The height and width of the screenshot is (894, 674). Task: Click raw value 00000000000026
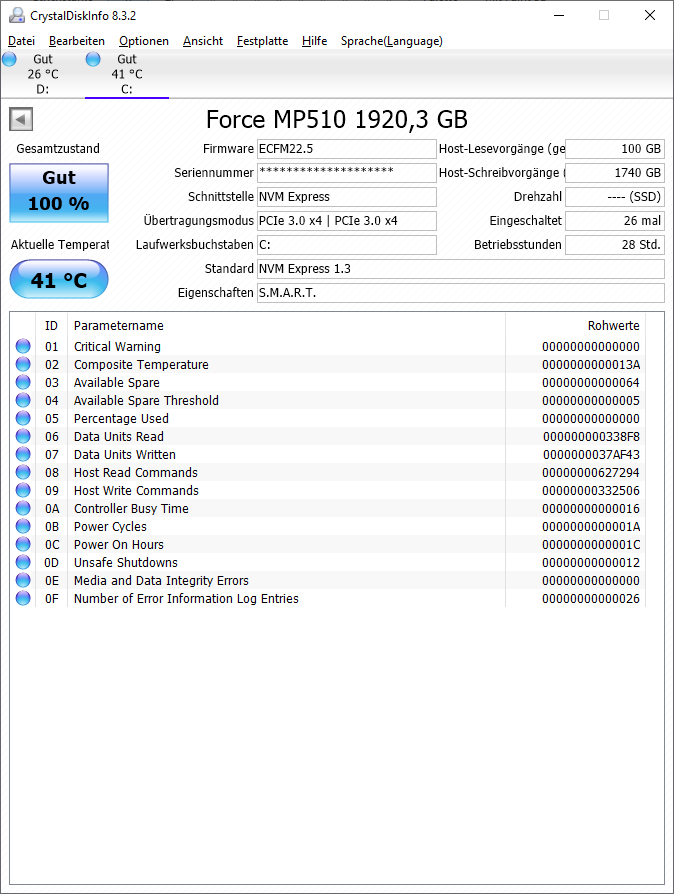(x=591, y=598)
